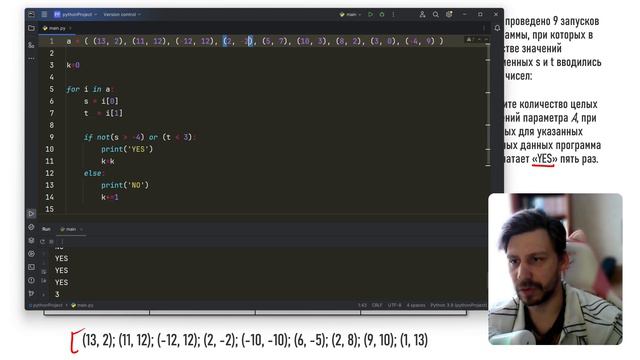Open the Version control dropdown
The height and width of the screenshot is (360, 640).
(122, 14)
